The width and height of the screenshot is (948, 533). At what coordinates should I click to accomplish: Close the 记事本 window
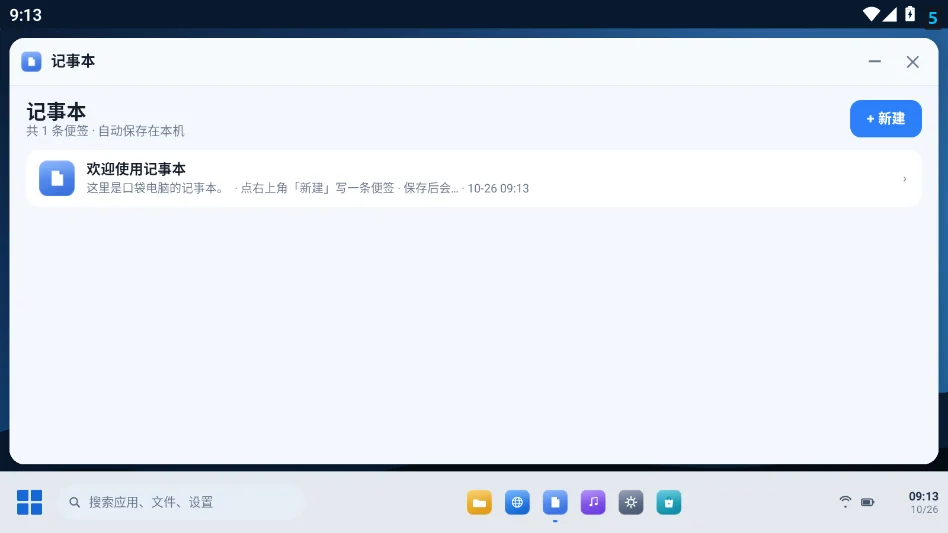pos(912,62)
